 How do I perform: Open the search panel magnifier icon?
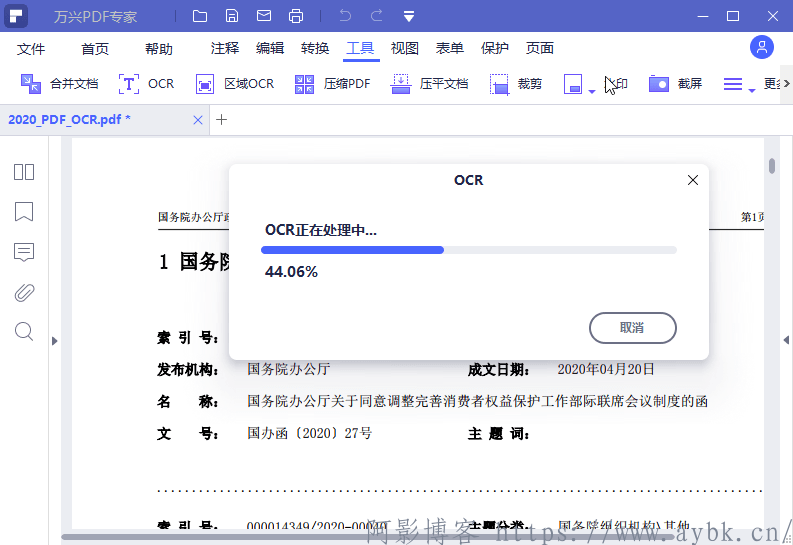[x=24, y=332]
